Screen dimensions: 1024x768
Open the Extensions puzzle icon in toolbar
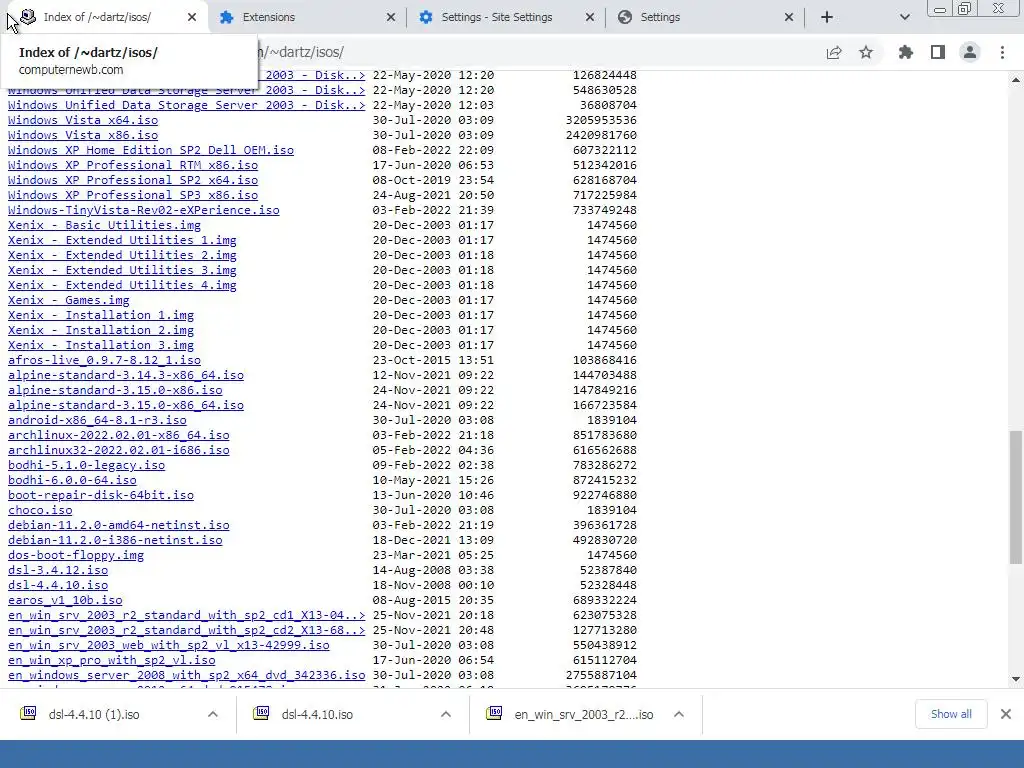tap(906, 52)
